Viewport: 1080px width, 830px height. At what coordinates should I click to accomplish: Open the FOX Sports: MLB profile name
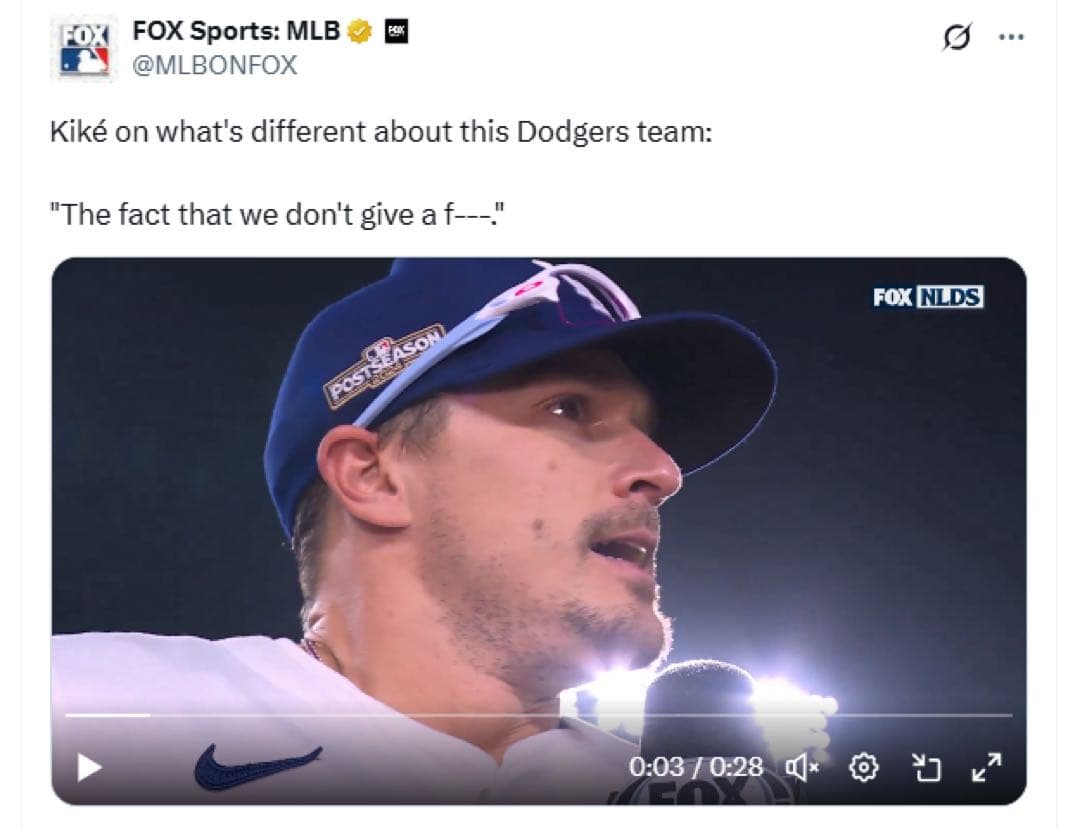[x=236, y=32]
